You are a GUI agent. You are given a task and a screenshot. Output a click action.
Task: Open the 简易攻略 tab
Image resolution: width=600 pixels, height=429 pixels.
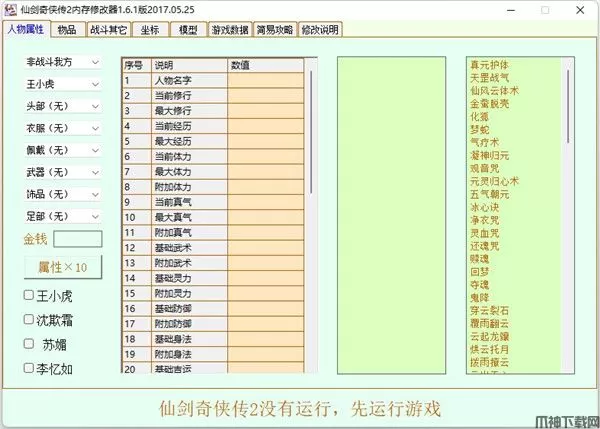pyautogui.click(x=275, y=30)
